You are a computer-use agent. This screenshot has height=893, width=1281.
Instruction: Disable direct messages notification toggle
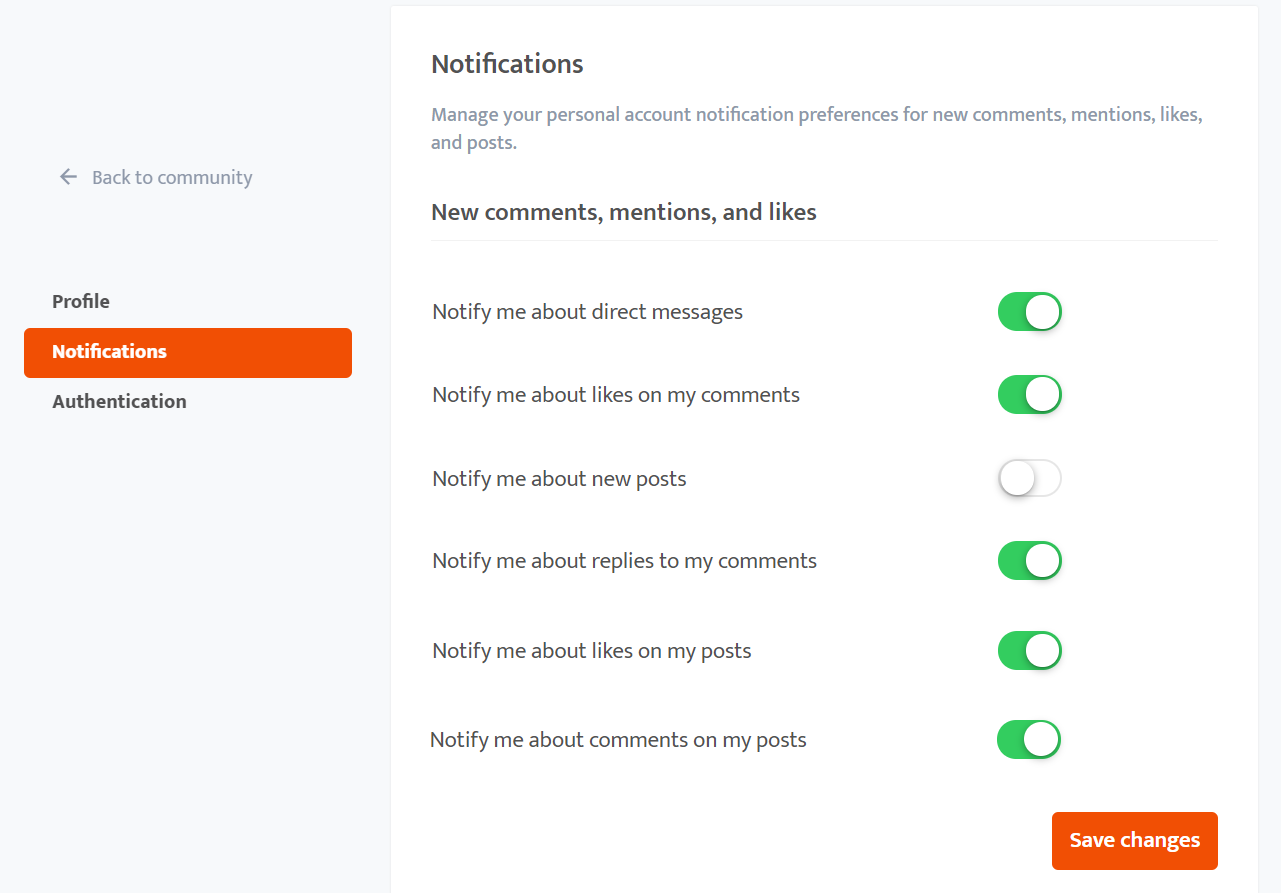pyautogui.click(x=1029, y=312)
